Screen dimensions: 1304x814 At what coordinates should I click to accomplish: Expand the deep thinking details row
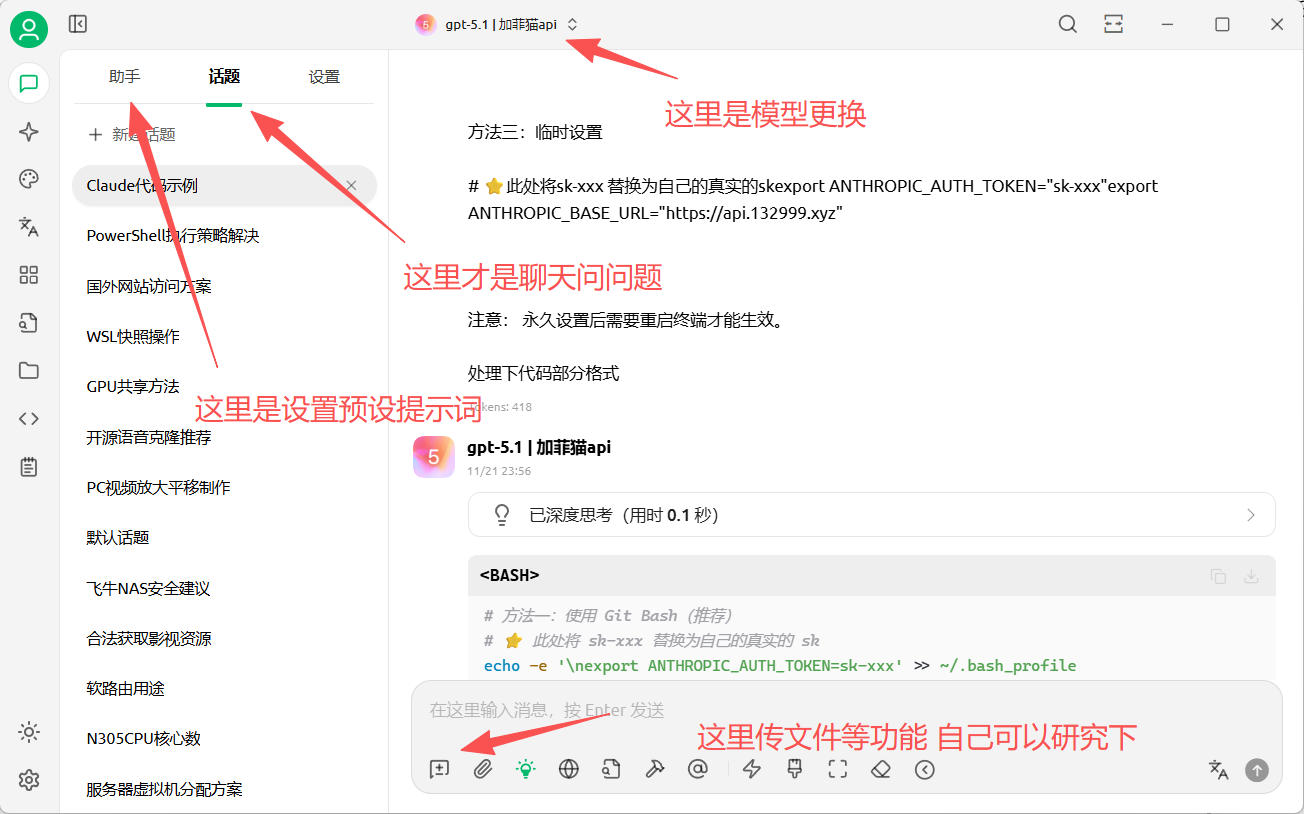[1250, 514]
